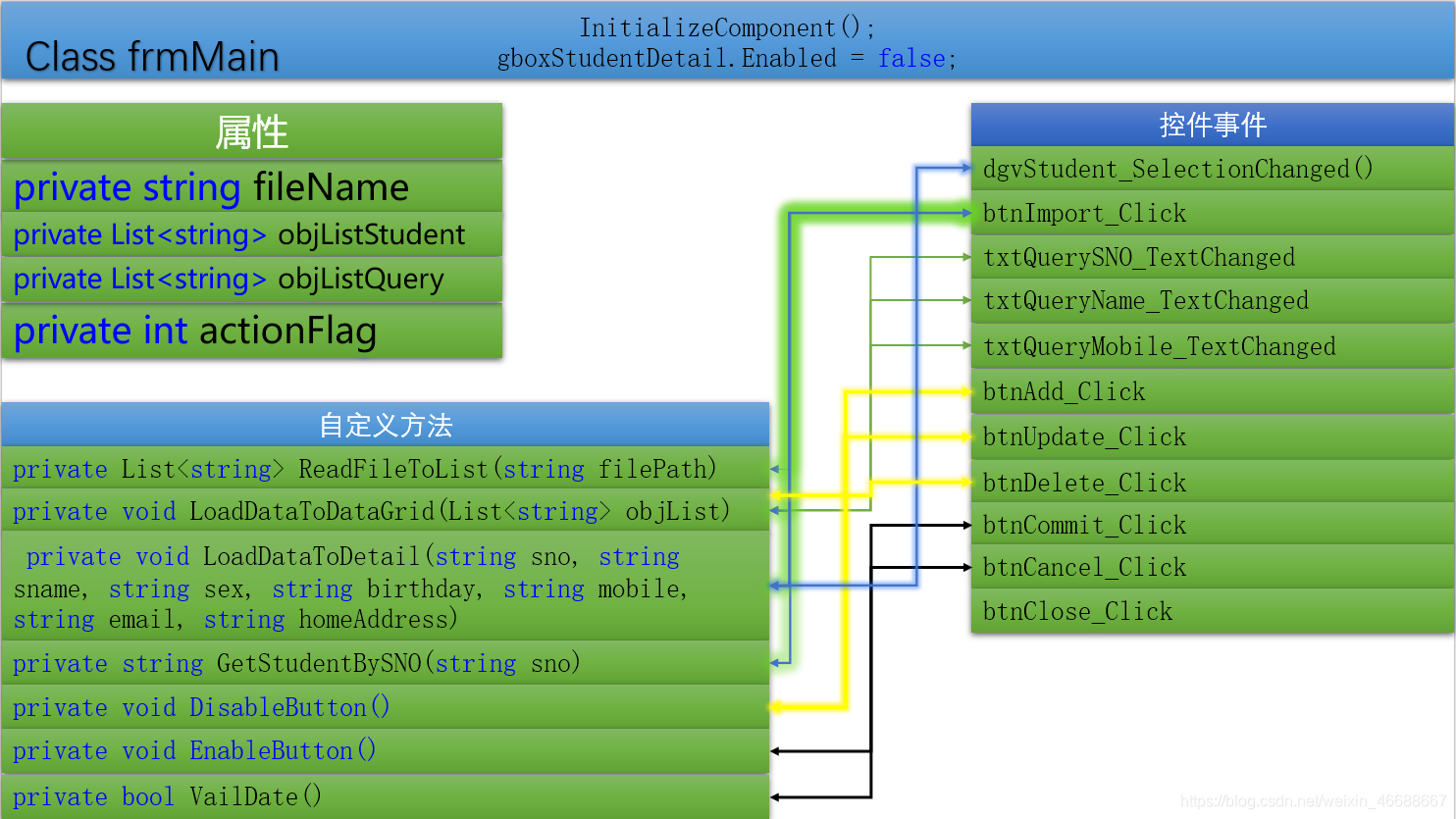The width and height of the screenshot is (1456, 819).
Task: Click the 控件事件 header
Action: coord(1213,125)
